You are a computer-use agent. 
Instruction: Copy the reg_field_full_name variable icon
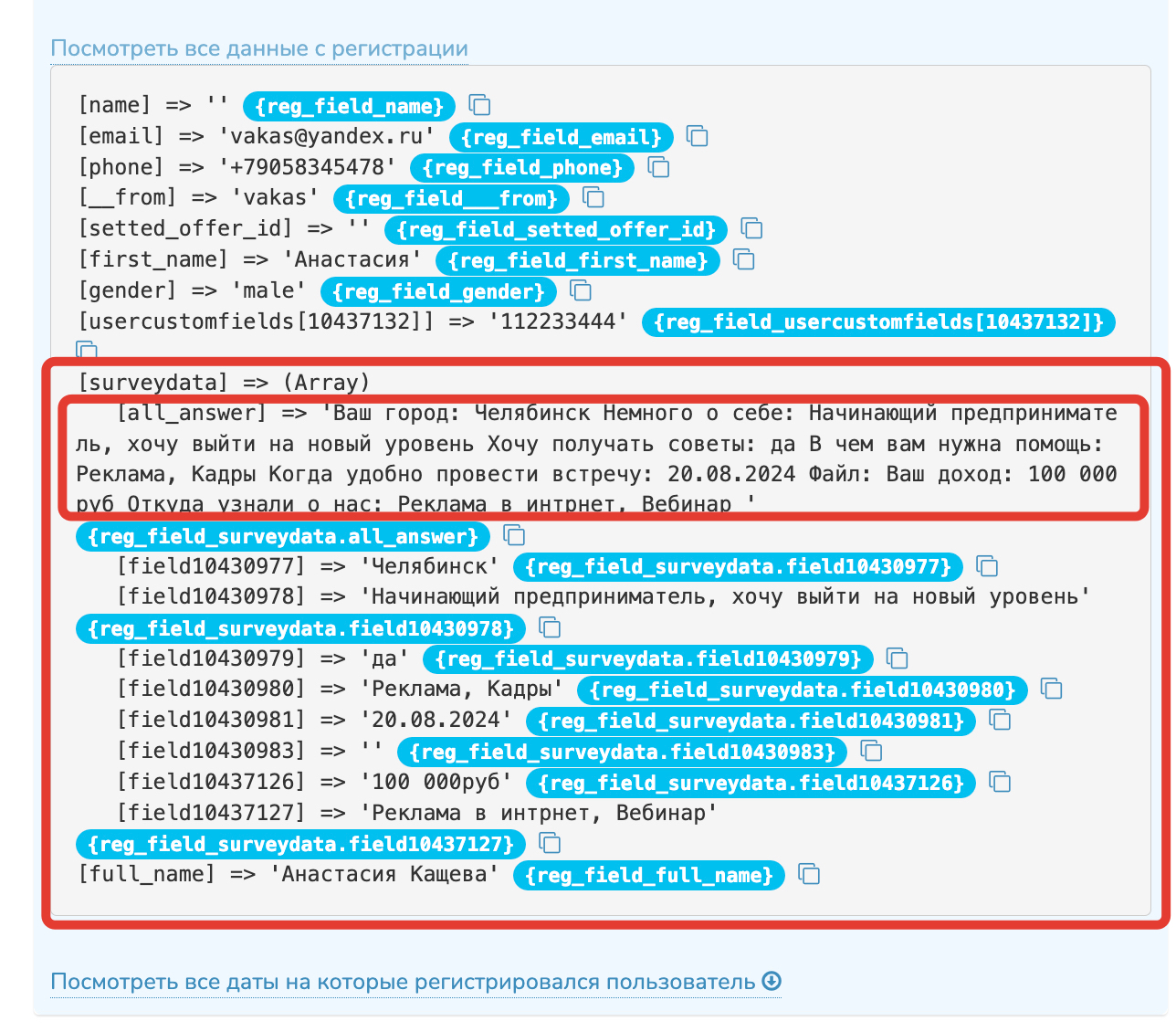(809, 875)
